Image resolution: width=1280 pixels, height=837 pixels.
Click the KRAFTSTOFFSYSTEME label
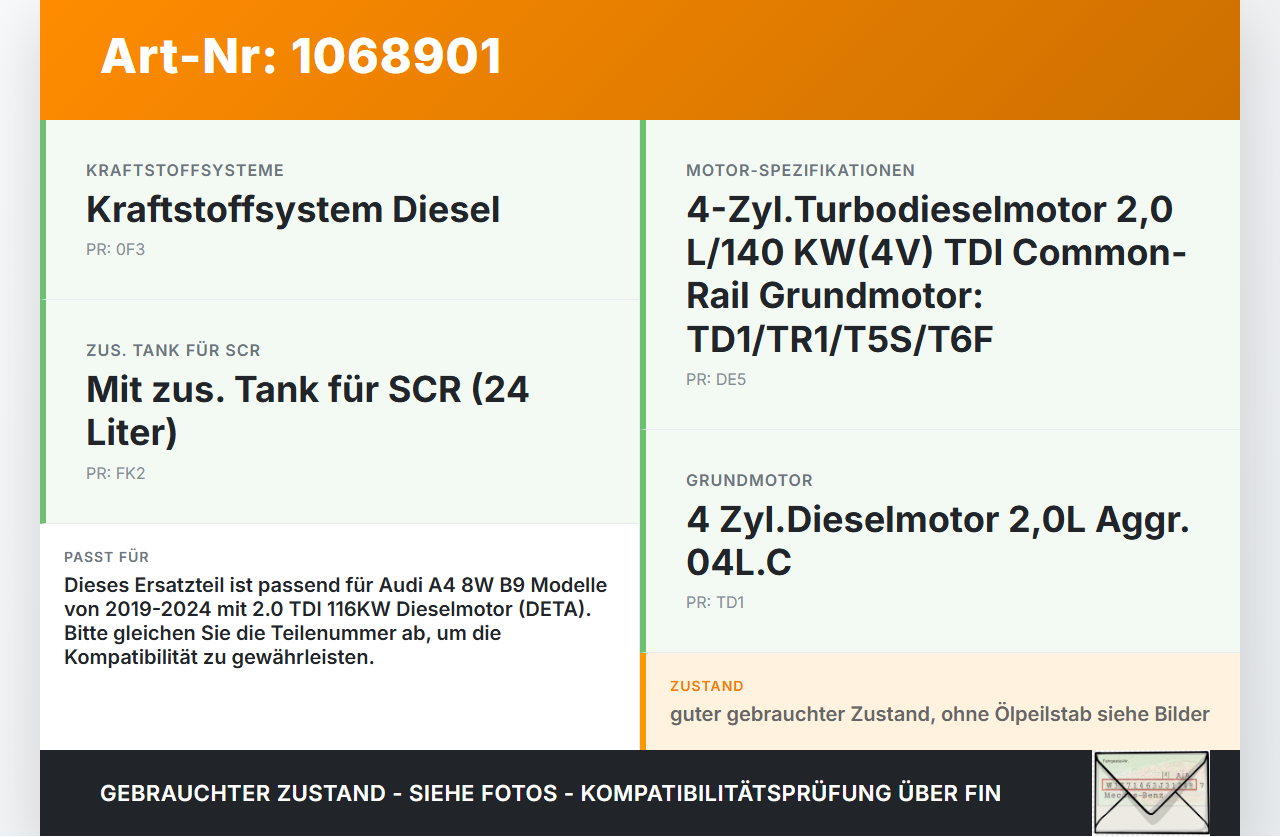tap(185, 171)
